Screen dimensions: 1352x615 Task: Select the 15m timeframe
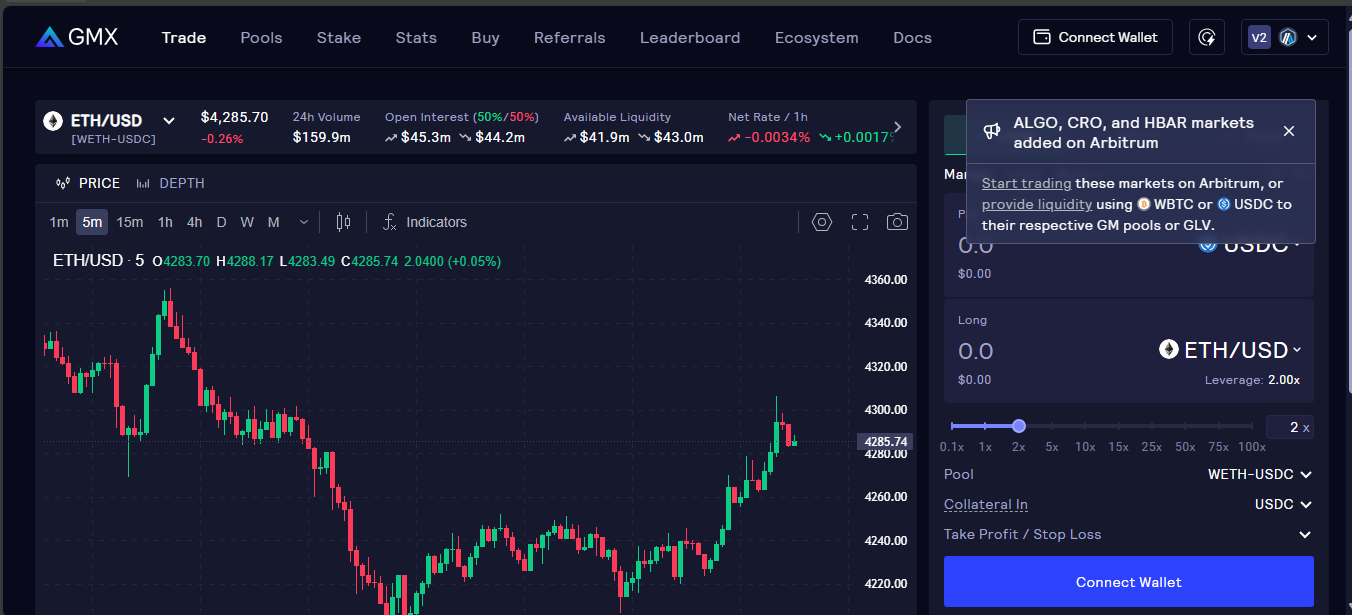(129, 222)
